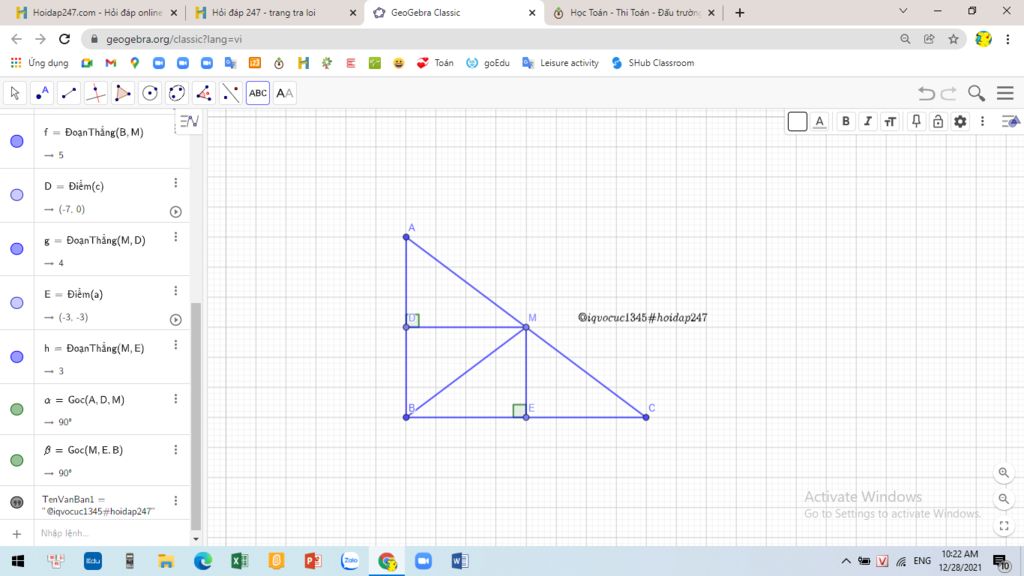Pin the text to screen position
Viewport: 1024px width, 576px height.
[x=916, y=121]
